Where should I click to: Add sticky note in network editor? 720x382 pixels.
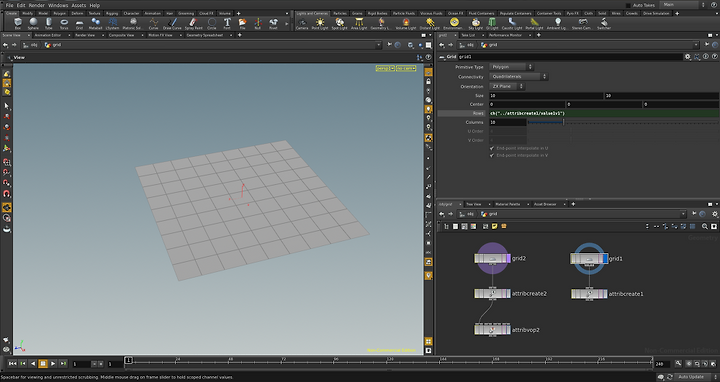pyautogui.click(x=495, y=226)
